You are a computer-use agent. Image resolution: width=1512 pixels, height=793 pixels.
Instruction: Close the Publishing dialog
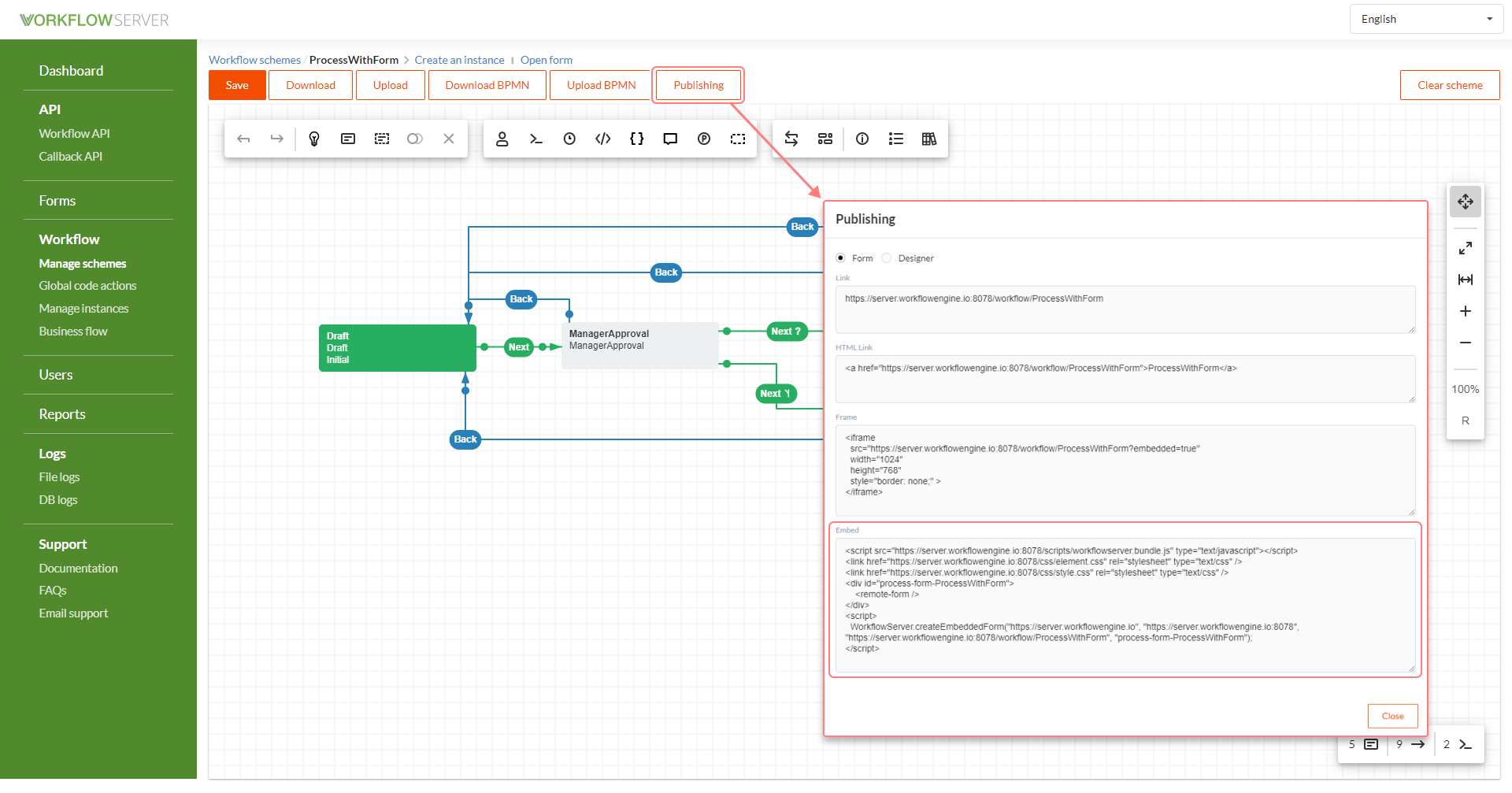[x=1393, y=716]
